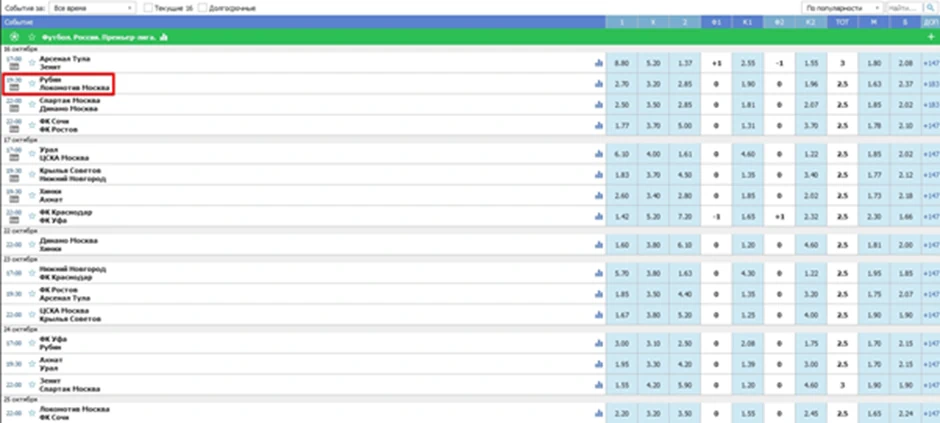The height and width of the screenshot is (423, 940).
Task: Open match-center icon under 17:00 Арсенал Тула row
Action: click(14, 67)
